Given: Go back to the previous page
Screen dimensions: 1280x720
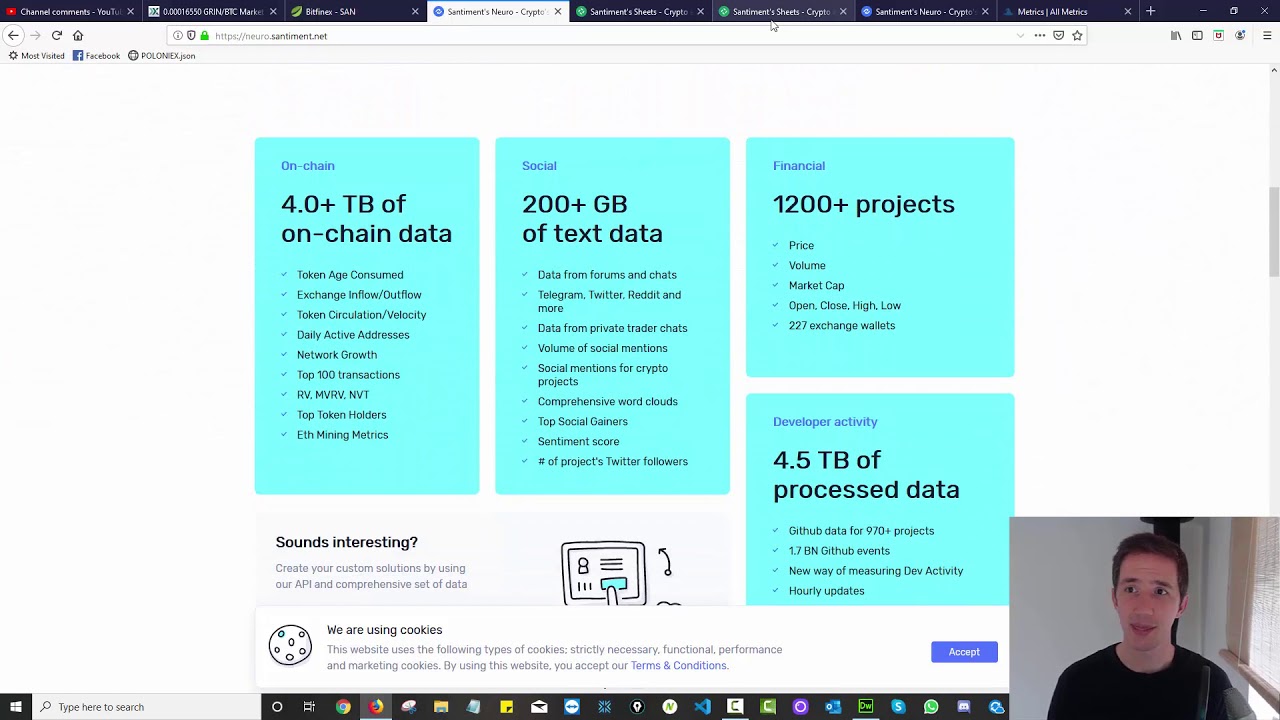Looking at the screenshot, I should coord(13,35).
